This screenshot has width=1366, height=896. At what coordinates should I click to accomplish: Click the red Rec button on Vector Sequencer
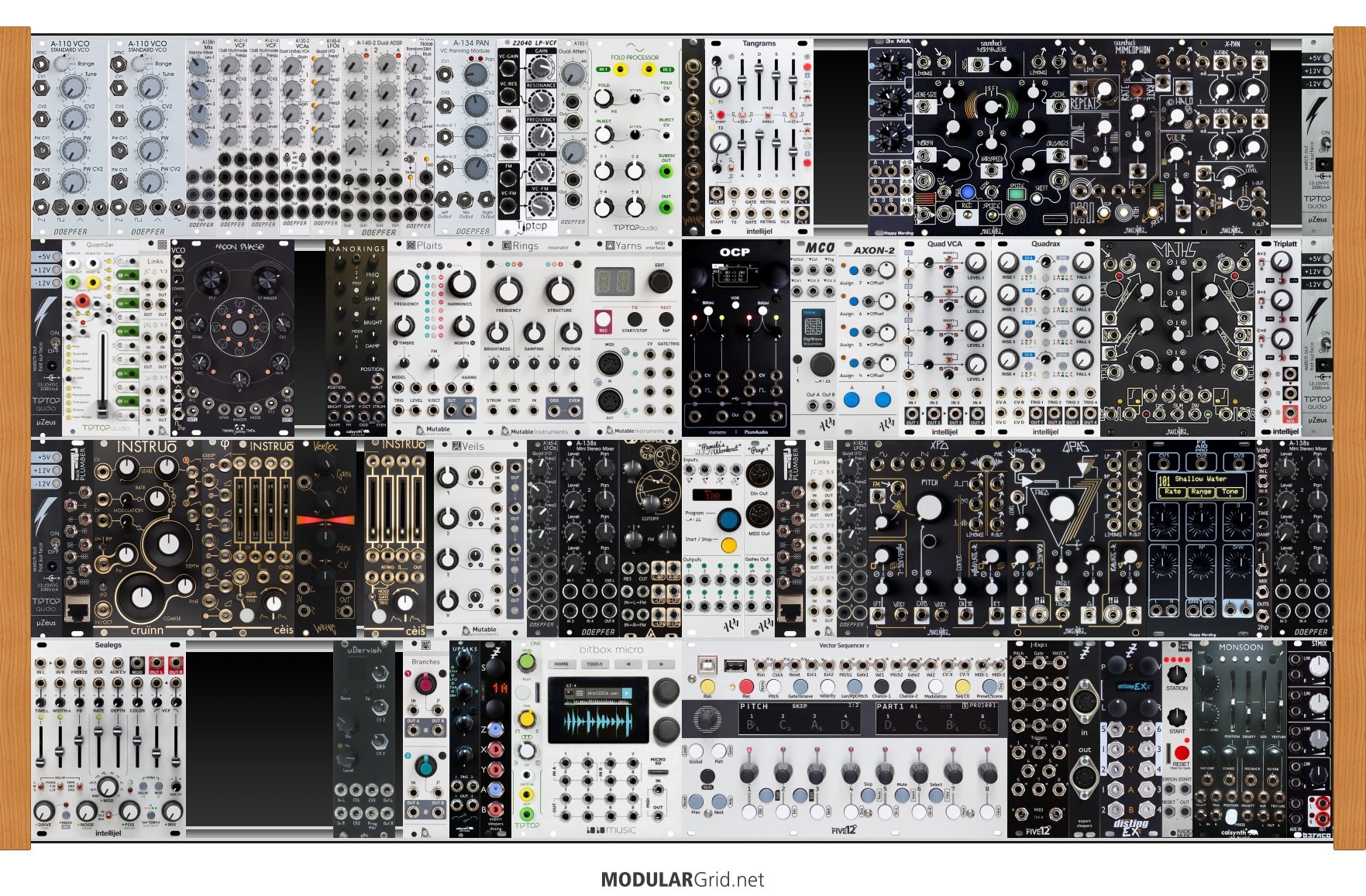coord(746,687)
